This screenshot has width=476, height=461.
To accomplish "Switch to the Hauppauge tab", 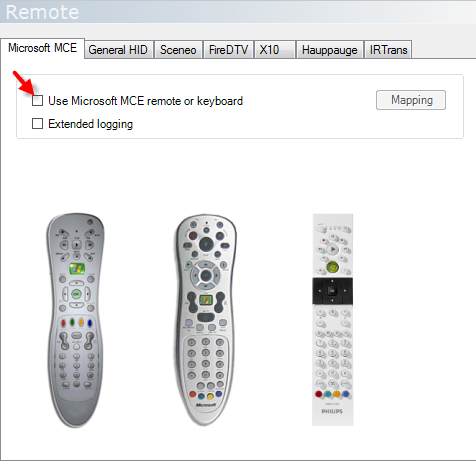I will click(x=330, y=50).
